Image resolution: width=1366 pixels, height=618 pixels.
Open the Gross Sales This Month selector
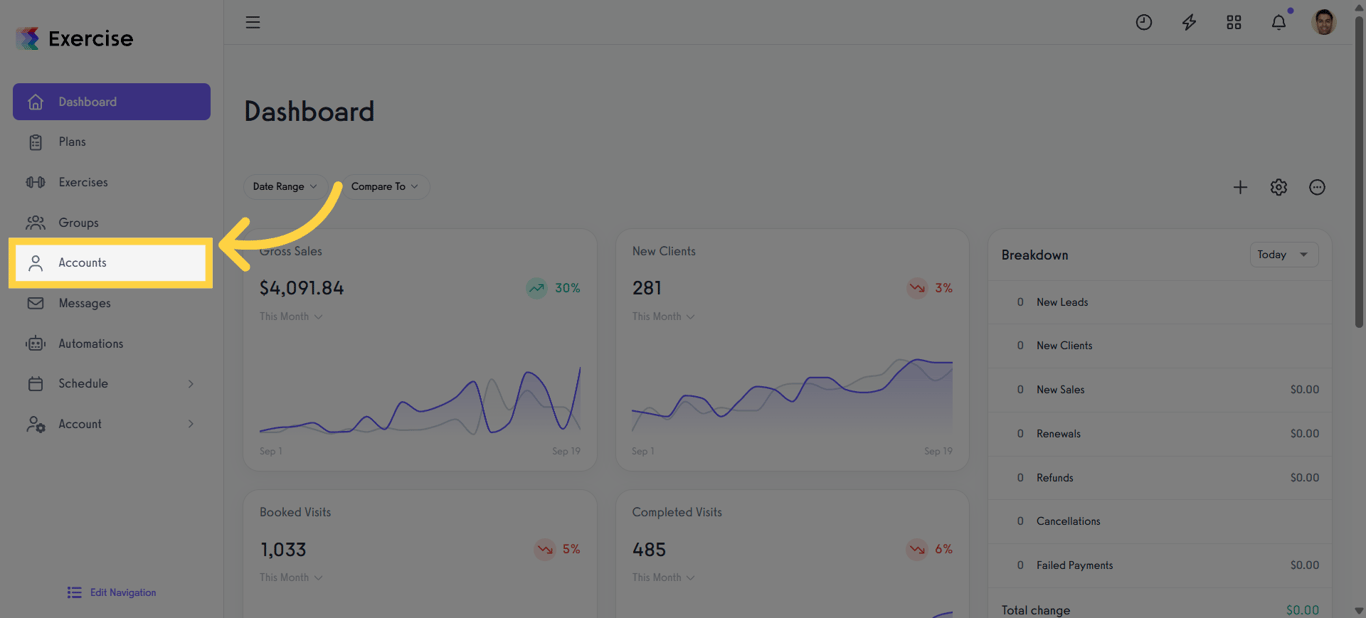pos(290,316)
